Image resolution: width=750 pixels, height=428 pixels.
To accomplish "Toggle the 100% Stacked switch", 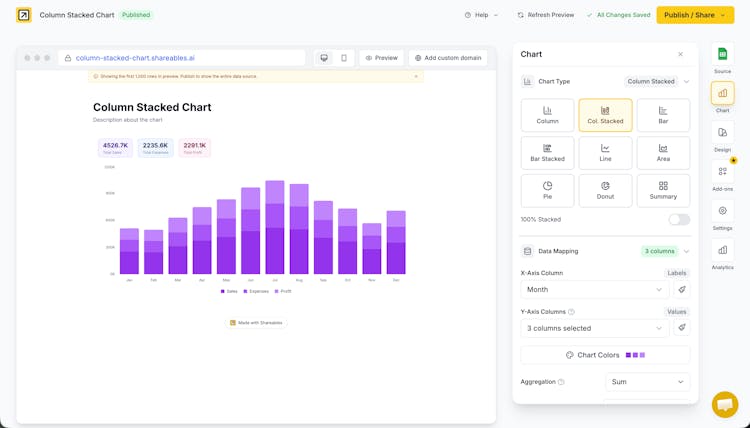I will pos(678,219).
